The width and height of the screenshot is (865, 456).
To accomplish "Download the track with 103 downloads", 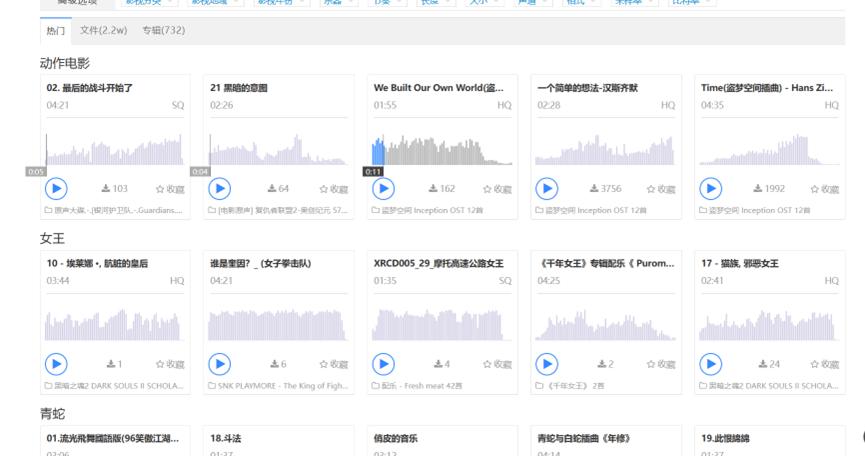I will 114,189.
